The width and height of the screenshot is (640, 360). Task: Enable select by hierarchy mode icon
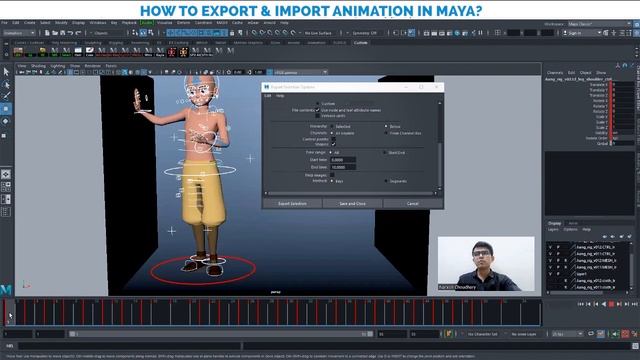[x=136, y=33]
